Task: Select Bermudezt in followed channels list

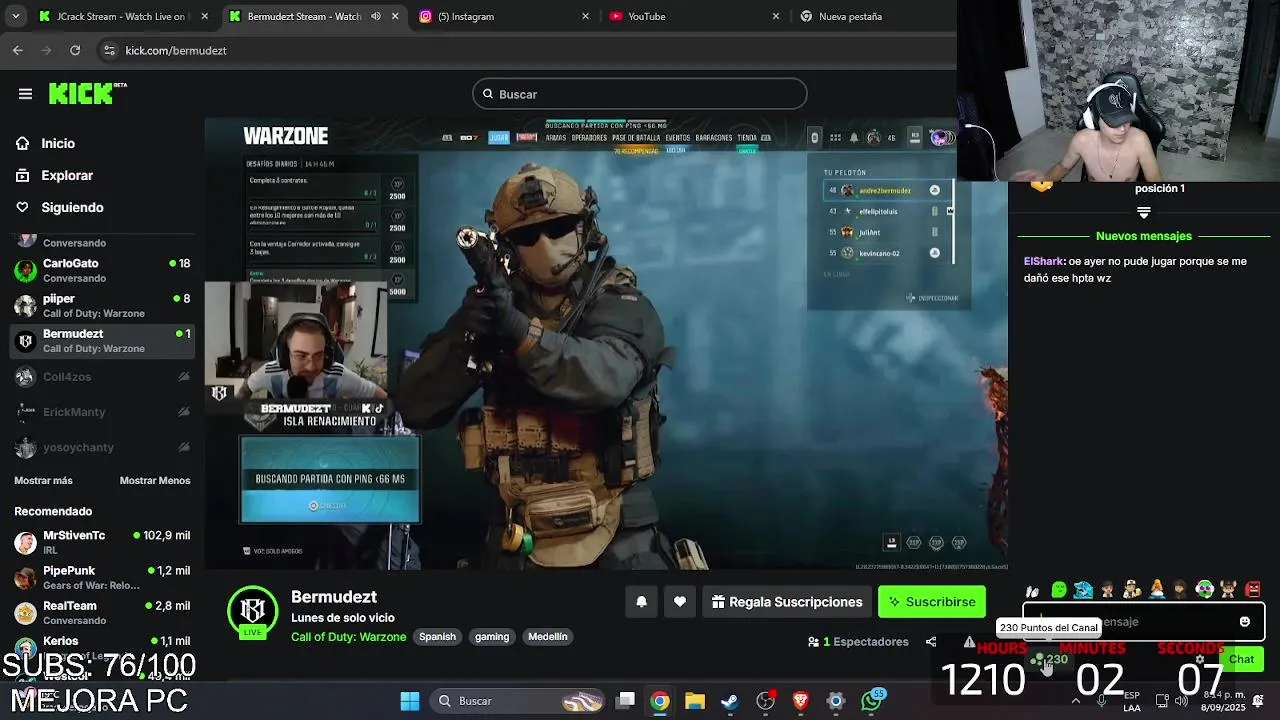Action: 102,340
